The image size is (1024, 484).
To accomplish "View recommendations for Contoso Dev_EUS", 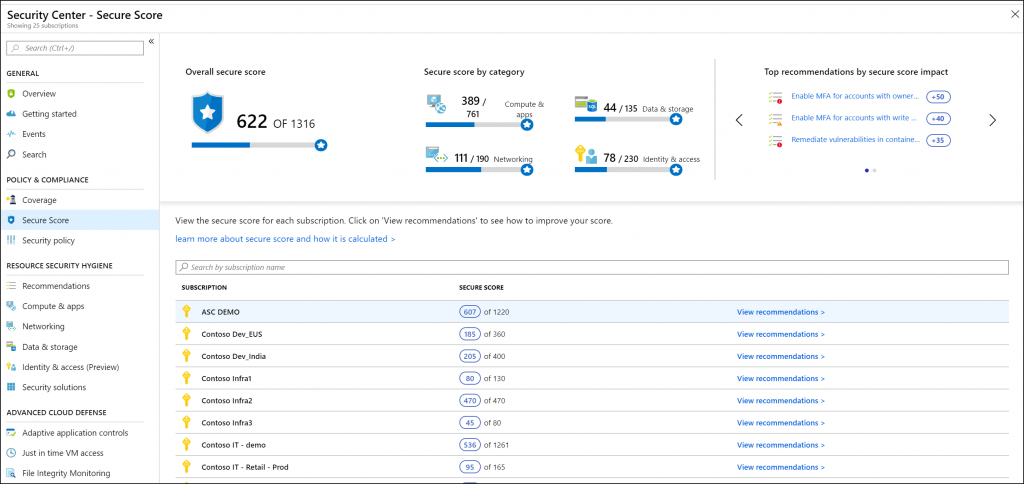I will 780,334.
